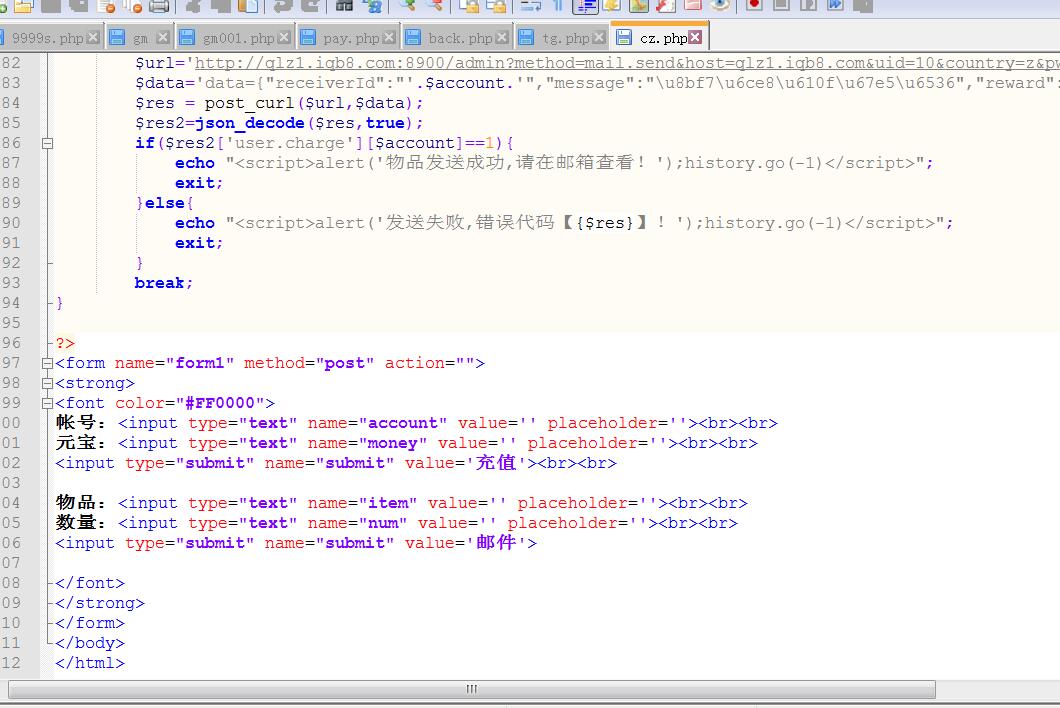
Task: Start macro recording with the red button
Action: (x=754, y=5)
